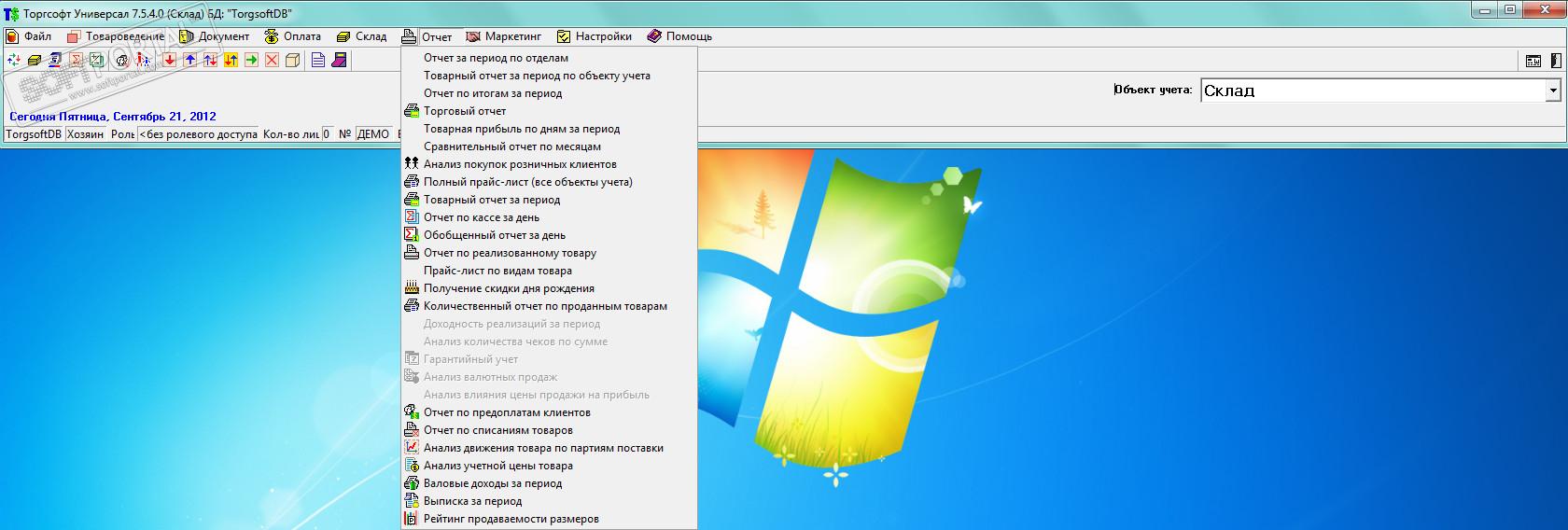Open Анализ покупок розничных клиентов
This screenshot has height=530, width=1568.
(x=549, y=164)
